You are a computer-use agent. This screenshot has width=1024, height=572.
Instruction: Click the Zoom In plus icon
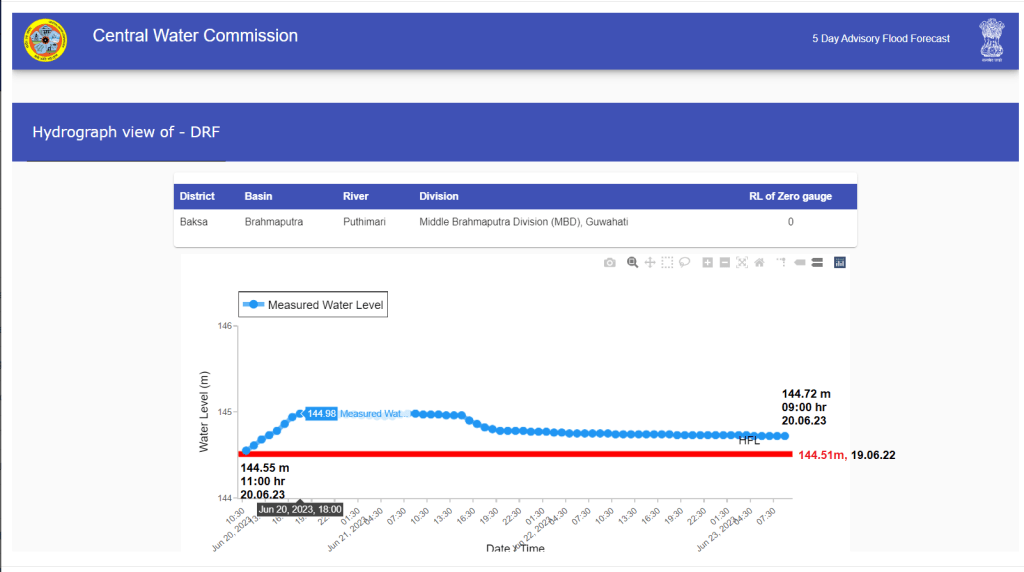(x=707, y=263)
